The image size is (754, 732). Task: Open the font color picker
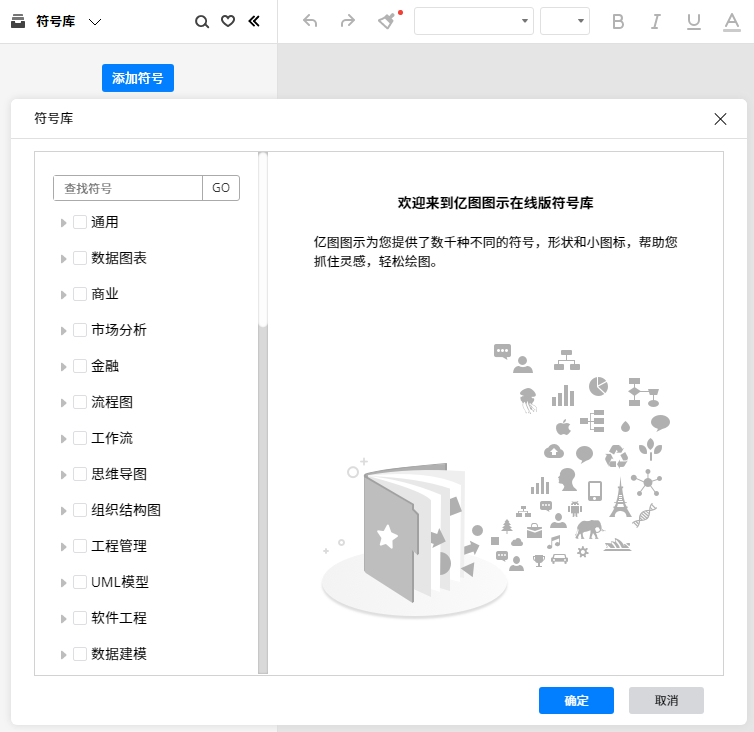[x=731, y=21]
